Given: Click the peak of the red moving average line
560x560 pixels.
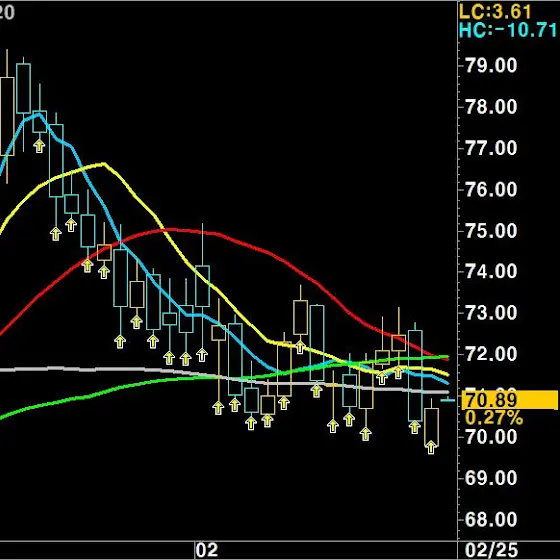Looking at the screenshot, I should point(168,229).
